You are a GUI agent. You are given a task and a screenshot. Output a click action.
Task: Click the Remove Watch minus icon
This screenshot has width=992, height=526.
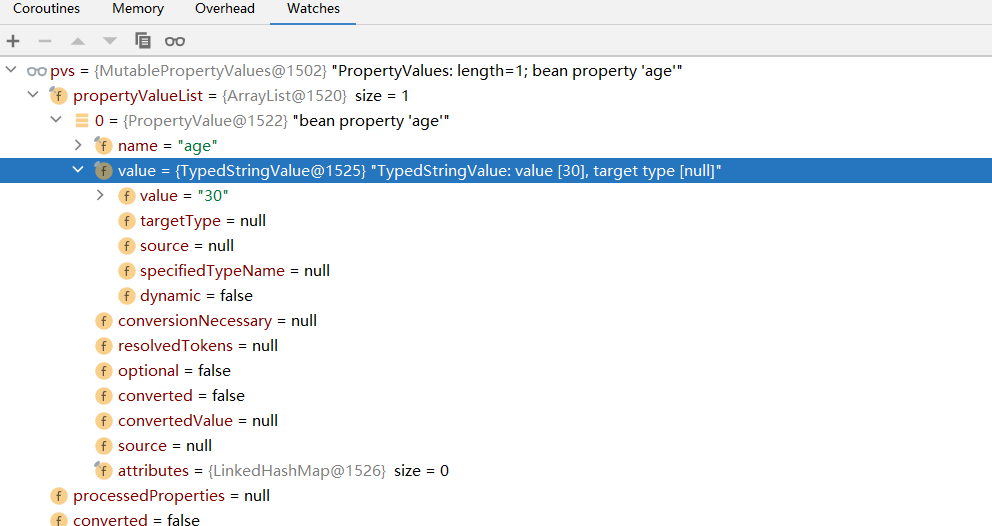pyautogui.click(x=45, y=41)
